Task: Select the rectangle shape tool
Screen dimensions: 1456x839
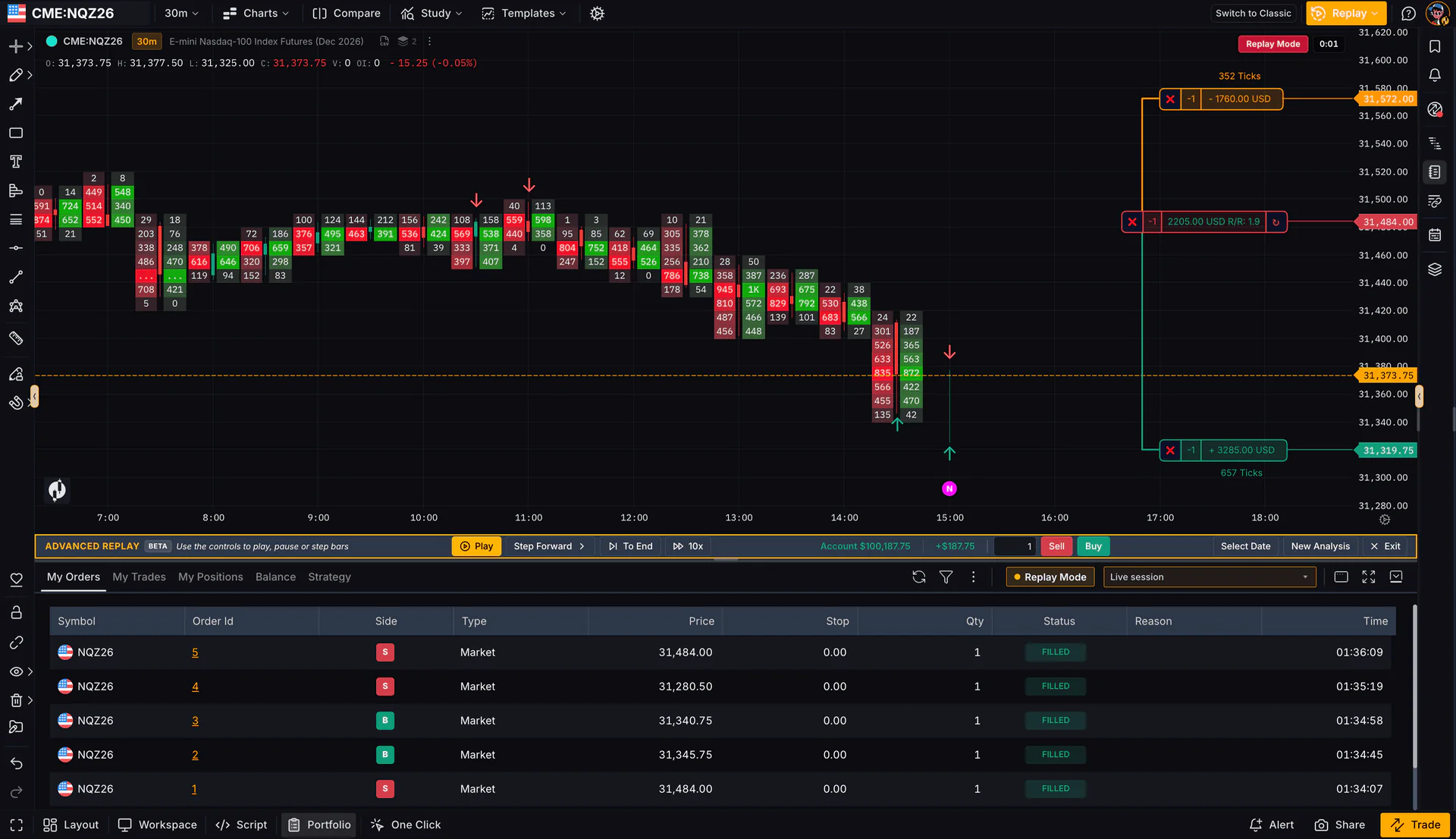Action: [16, 133]
